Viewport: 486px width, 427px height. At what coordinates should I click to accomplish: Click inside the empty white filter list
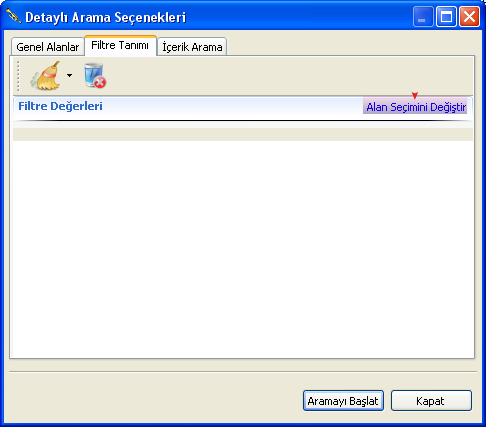243,249
